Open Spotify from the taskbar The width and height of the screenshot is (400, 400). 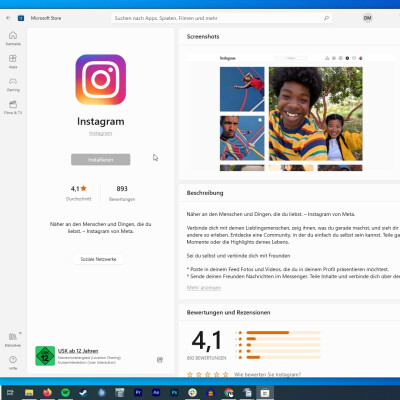click(x=65, y=393)
